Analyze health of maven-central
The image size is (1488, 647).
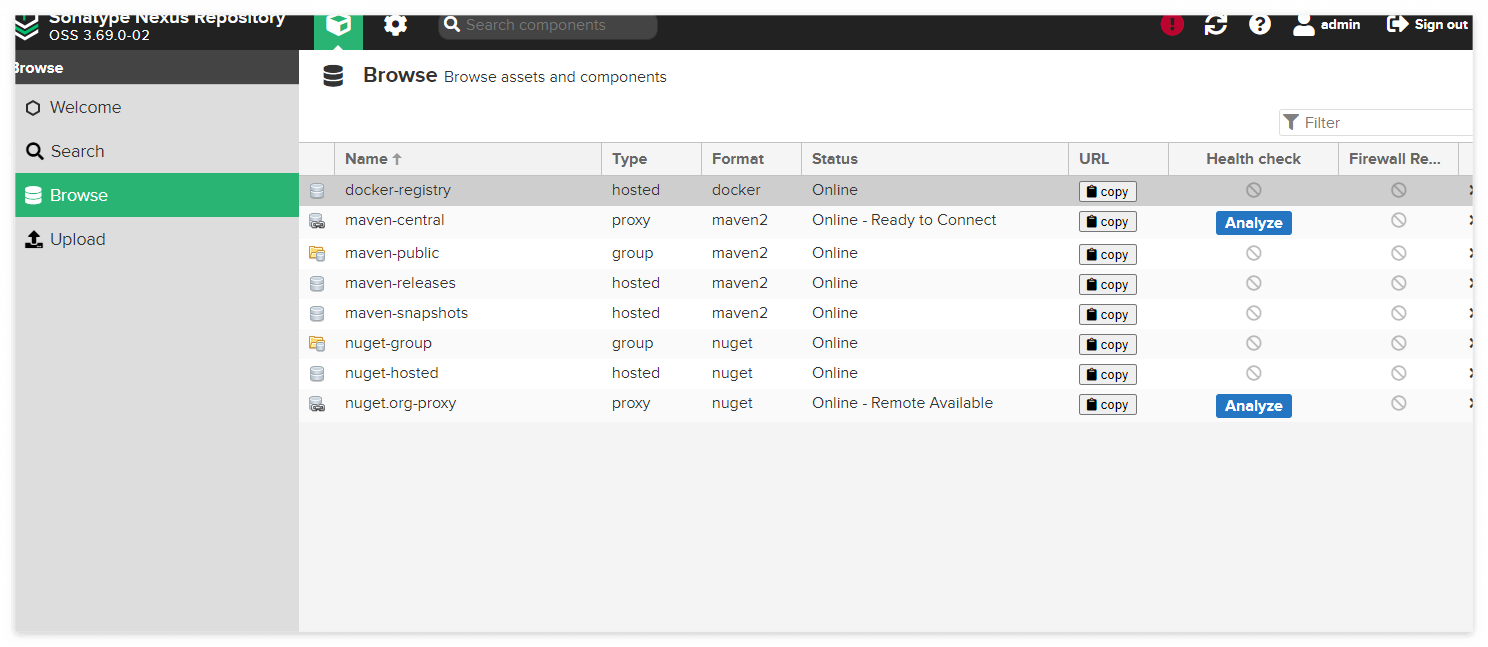click(x=1254, y=223)
